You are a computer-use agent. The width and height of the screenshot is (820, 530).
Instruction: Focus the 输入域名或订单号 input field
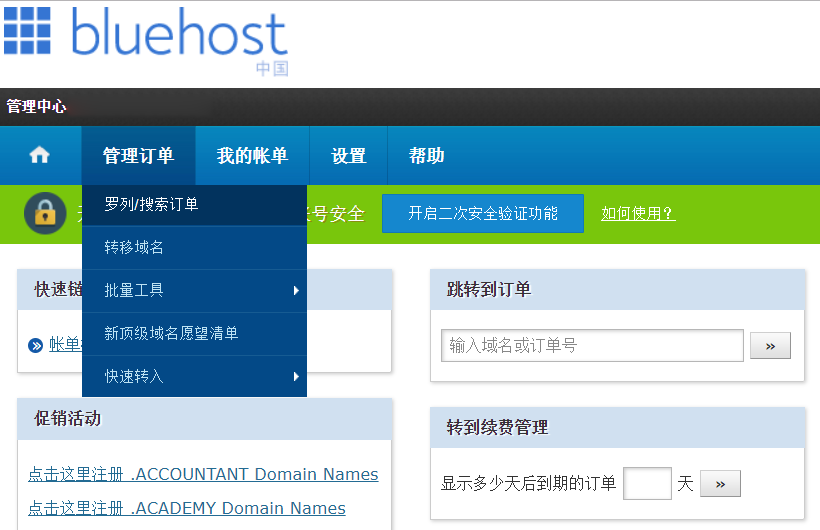click(x=592, y=345)
